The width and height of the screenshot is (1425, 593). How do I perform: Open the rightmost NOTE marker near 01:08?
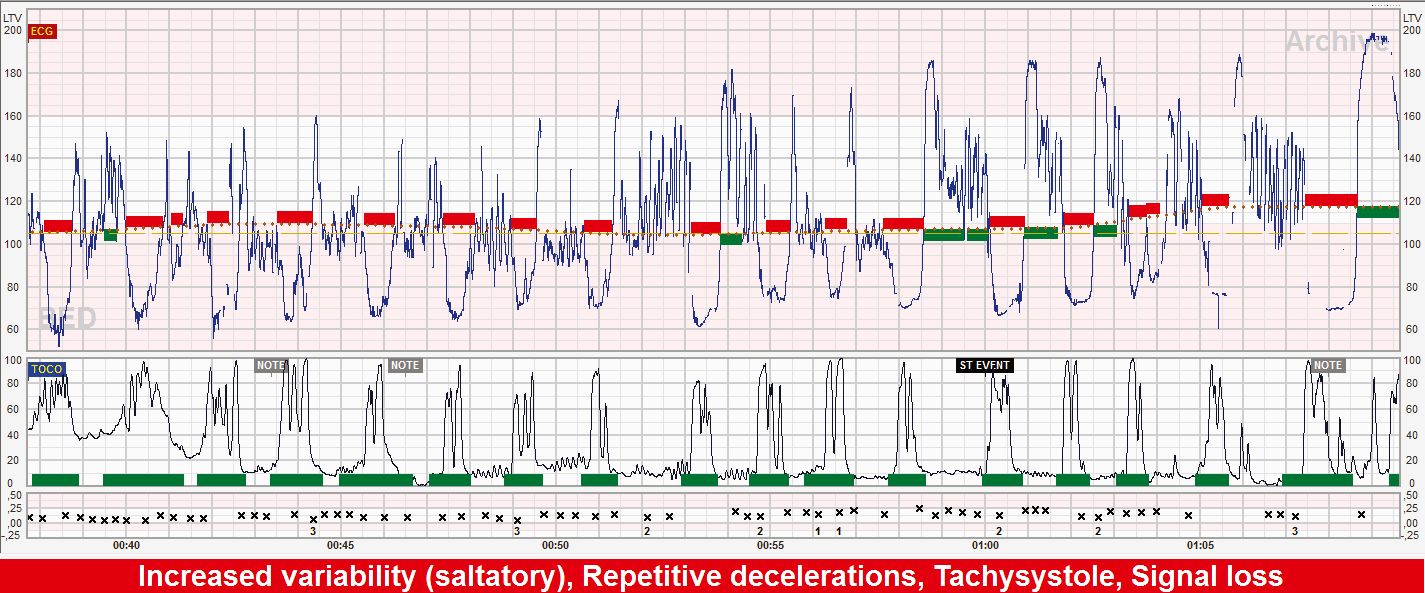(x=1328, y=365)
